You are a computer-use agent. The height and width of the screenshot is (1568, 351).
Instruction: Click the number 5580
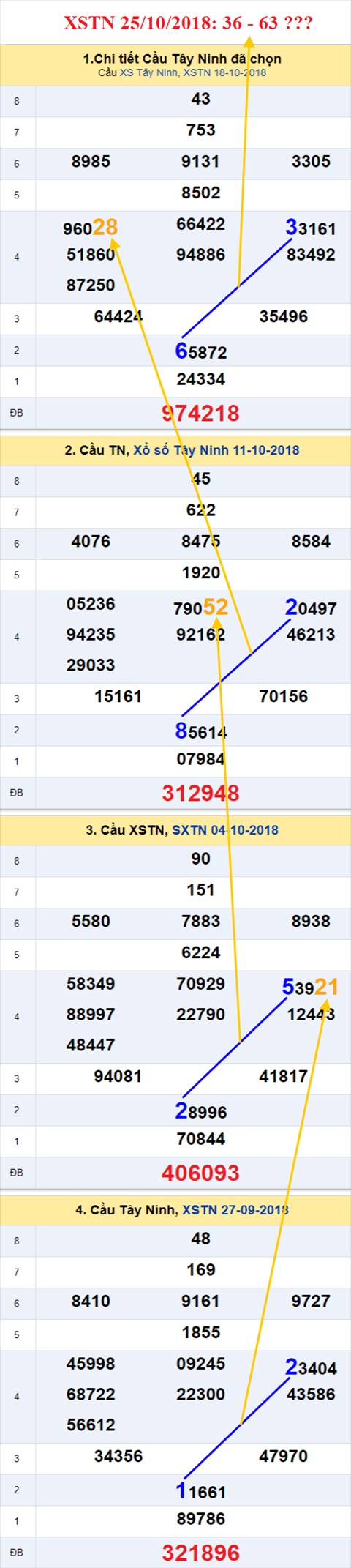pyautogui.click(x=91, y=922)
